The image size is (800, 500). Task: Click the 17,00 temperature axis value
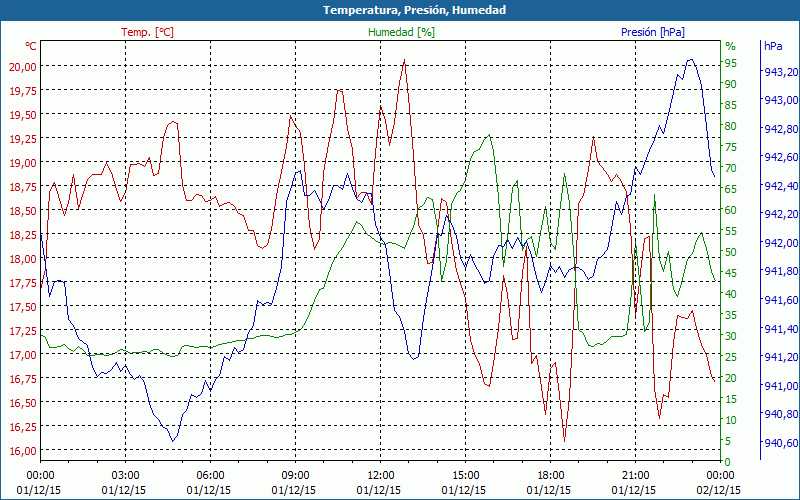pos(23,354)
